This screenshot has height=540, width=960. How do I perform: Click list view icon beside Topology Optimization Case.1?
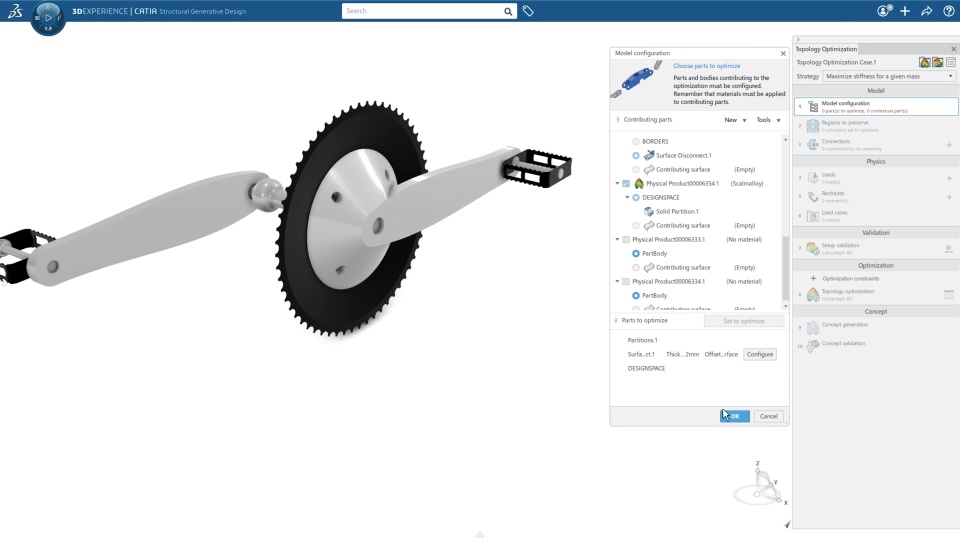click(951, 62)
